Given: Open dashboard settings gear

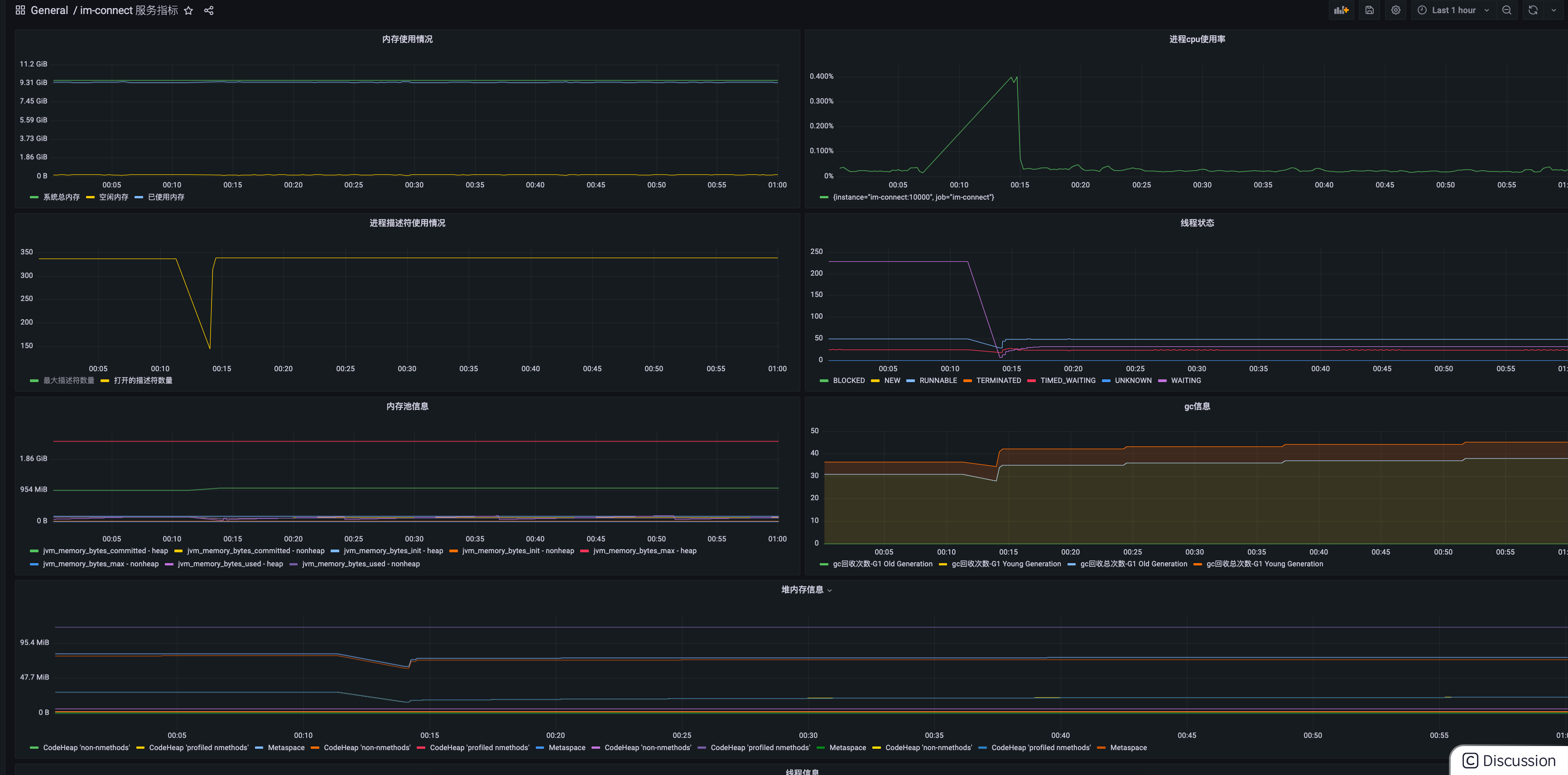Looking at the screenshot, I should point(1395,10).
